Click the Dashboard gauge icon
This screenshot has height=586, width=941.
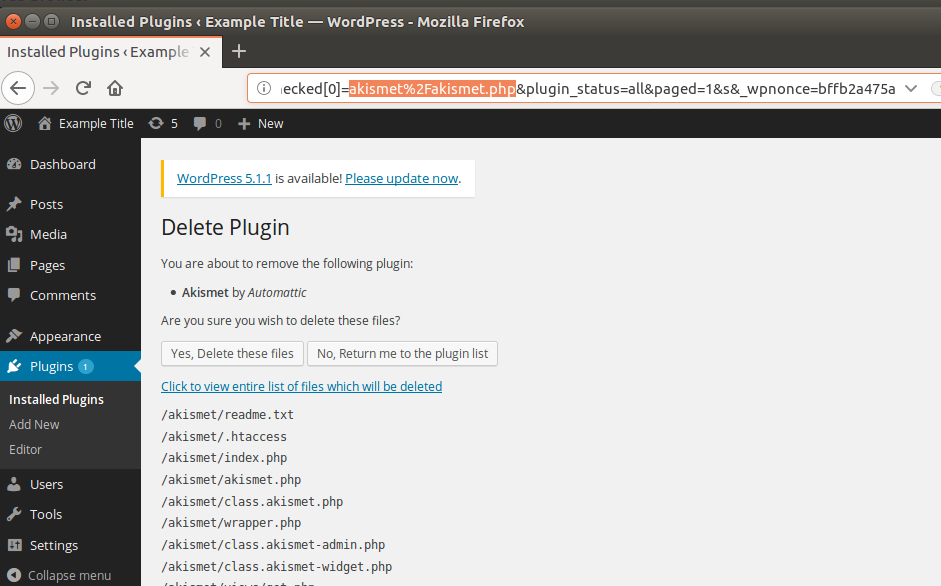[14, 164]
